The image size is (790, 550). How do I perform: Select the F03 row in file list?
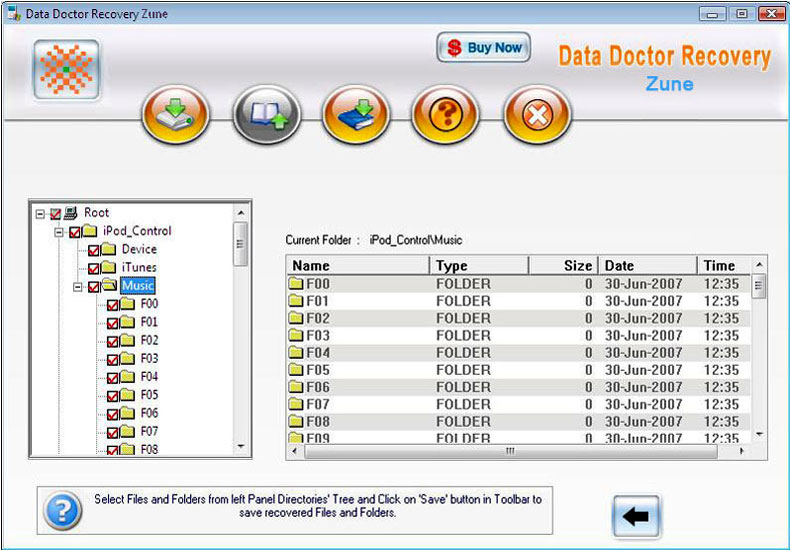(x=518, y=335)
